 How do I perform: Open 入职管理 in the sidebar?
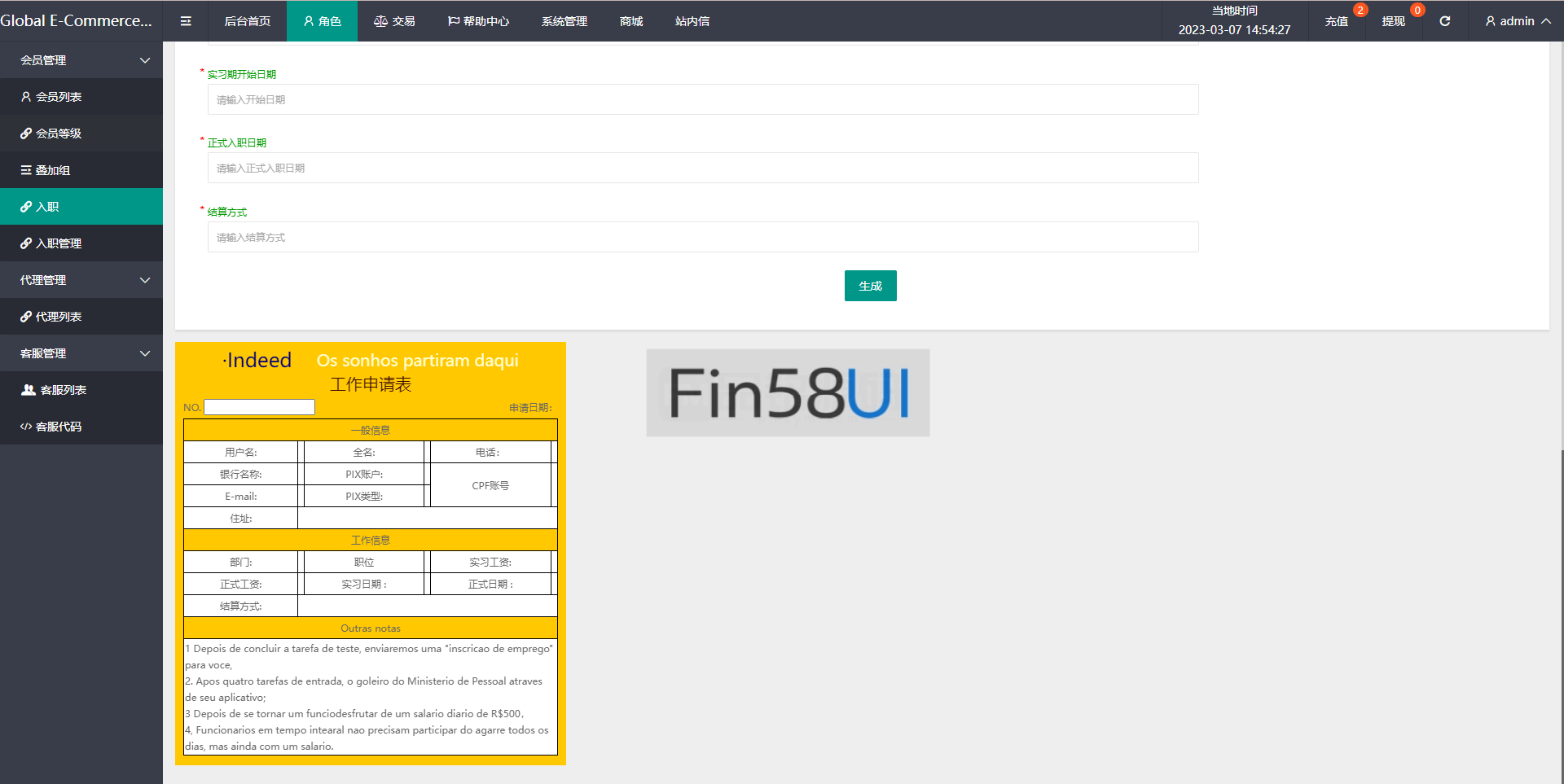[x=58, y=243]
